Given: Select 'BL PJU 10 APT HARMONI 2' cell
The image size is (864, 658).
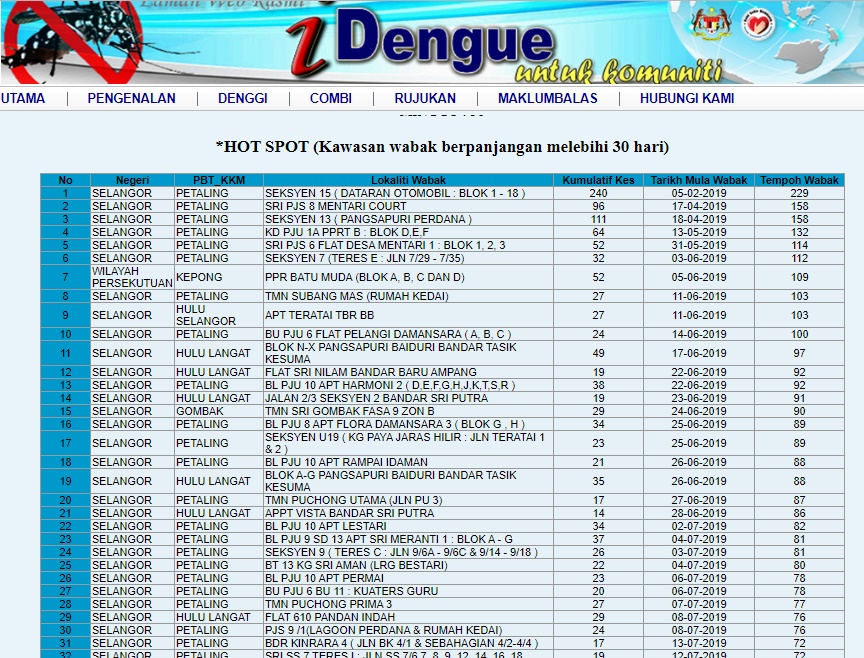Looking at the screenshot, I should click(x=408, y=385).
